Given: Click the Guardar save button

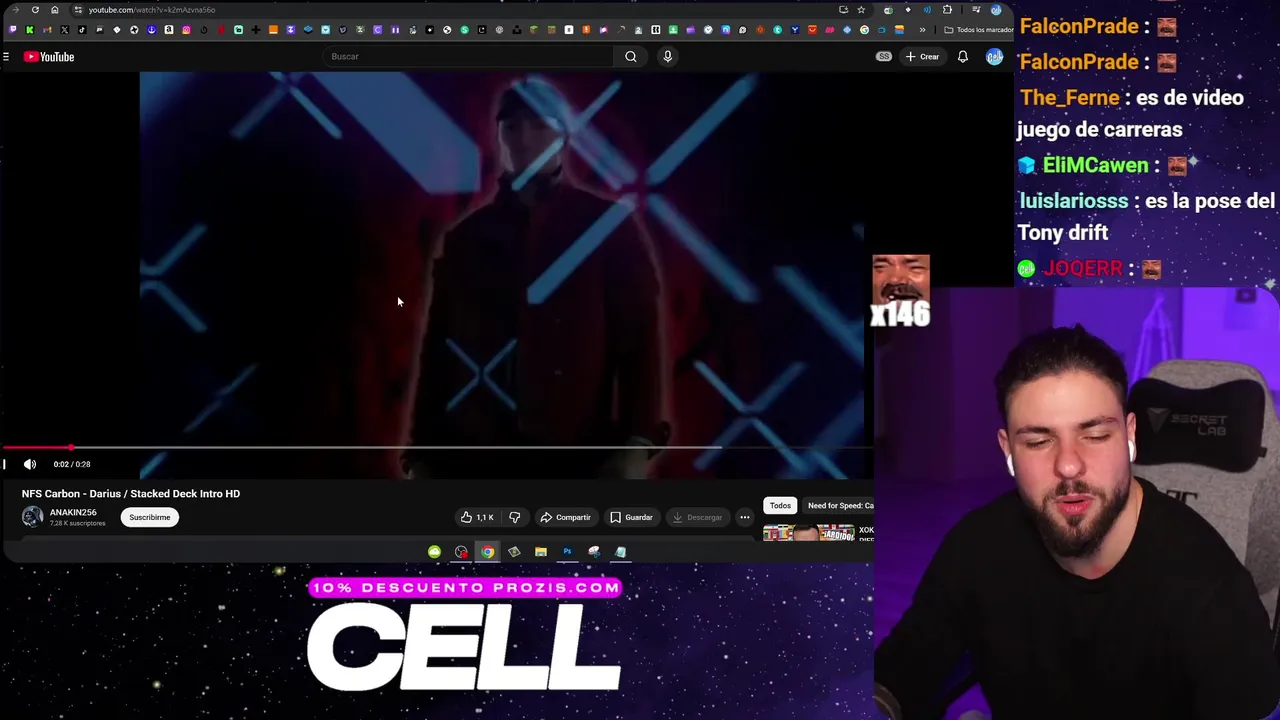Looking at the screenshot, I should pos(632,517).
